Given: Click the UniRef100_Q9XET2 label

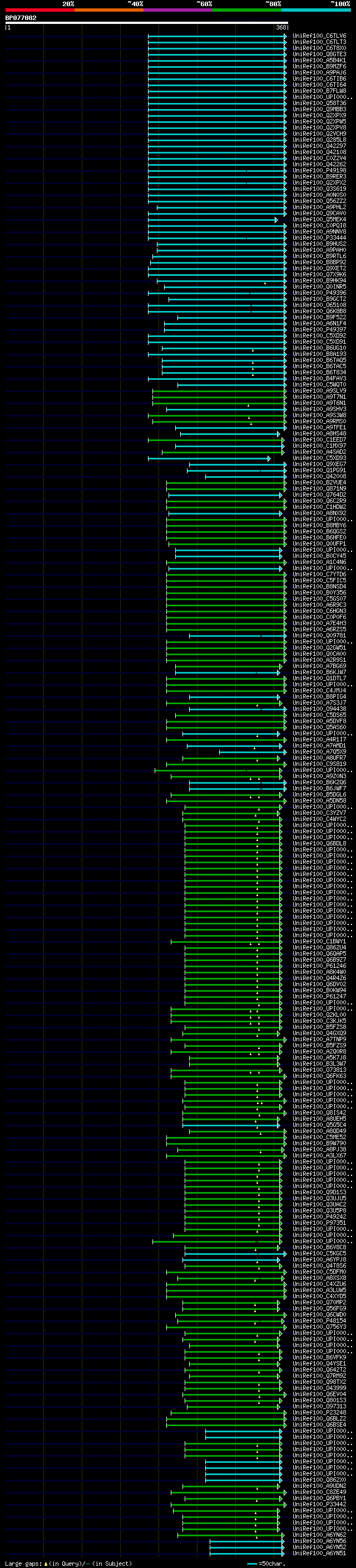Looking at the screenshot, I should pos(319,269).
